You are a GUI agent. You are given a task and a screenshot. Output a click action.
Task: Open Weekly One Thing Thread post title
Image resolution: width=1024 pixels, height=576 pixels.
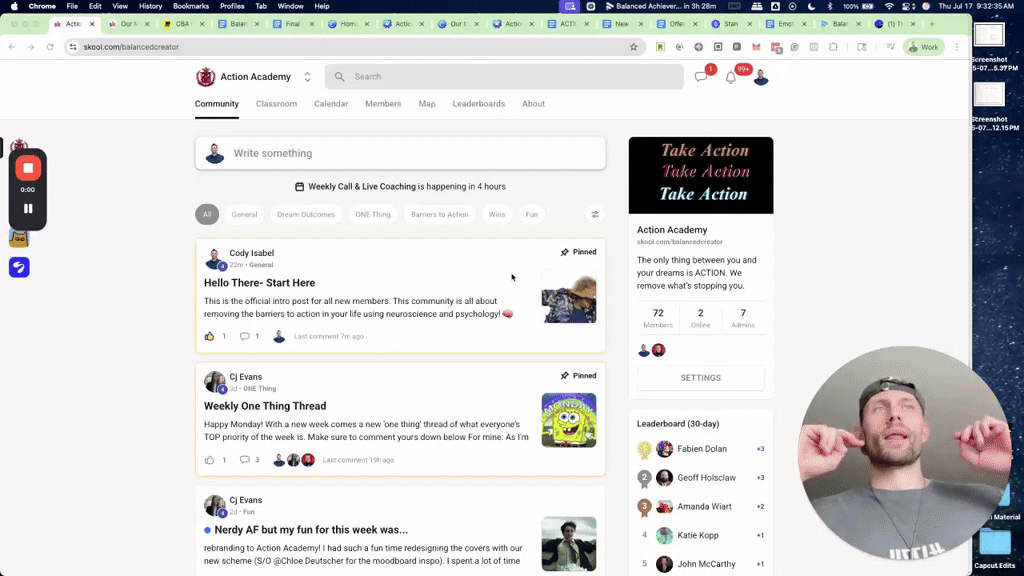(x=265, y=406)
